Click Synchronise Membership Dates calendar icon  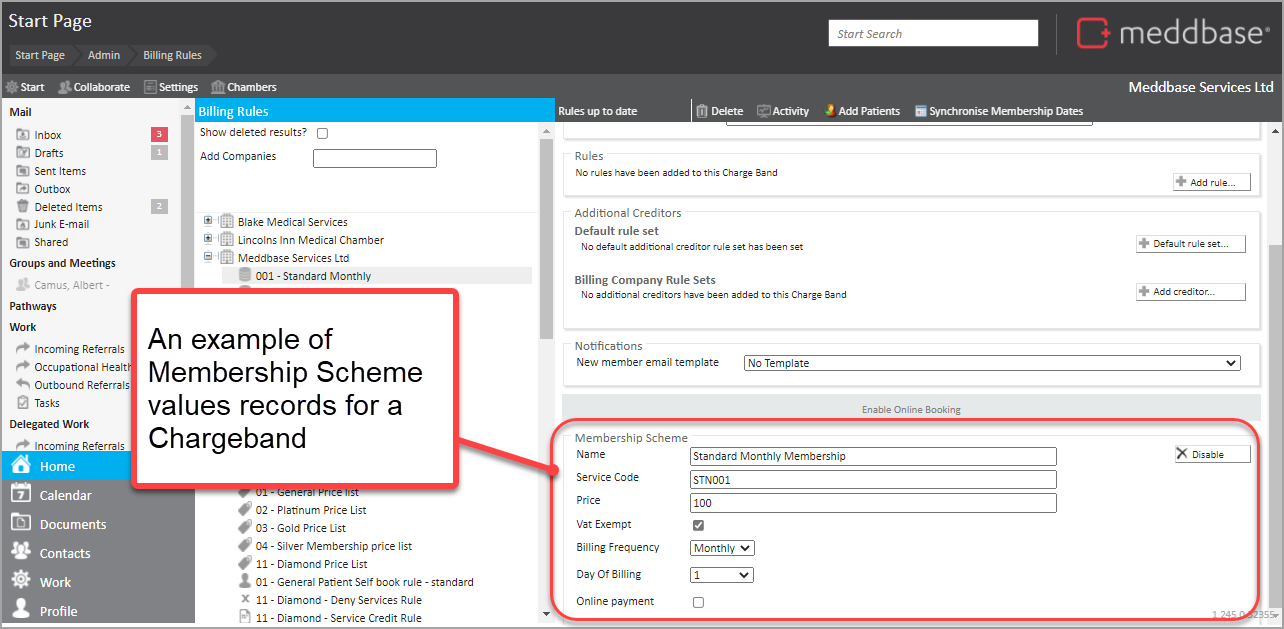pyautogui.click(x=921, y=111)
